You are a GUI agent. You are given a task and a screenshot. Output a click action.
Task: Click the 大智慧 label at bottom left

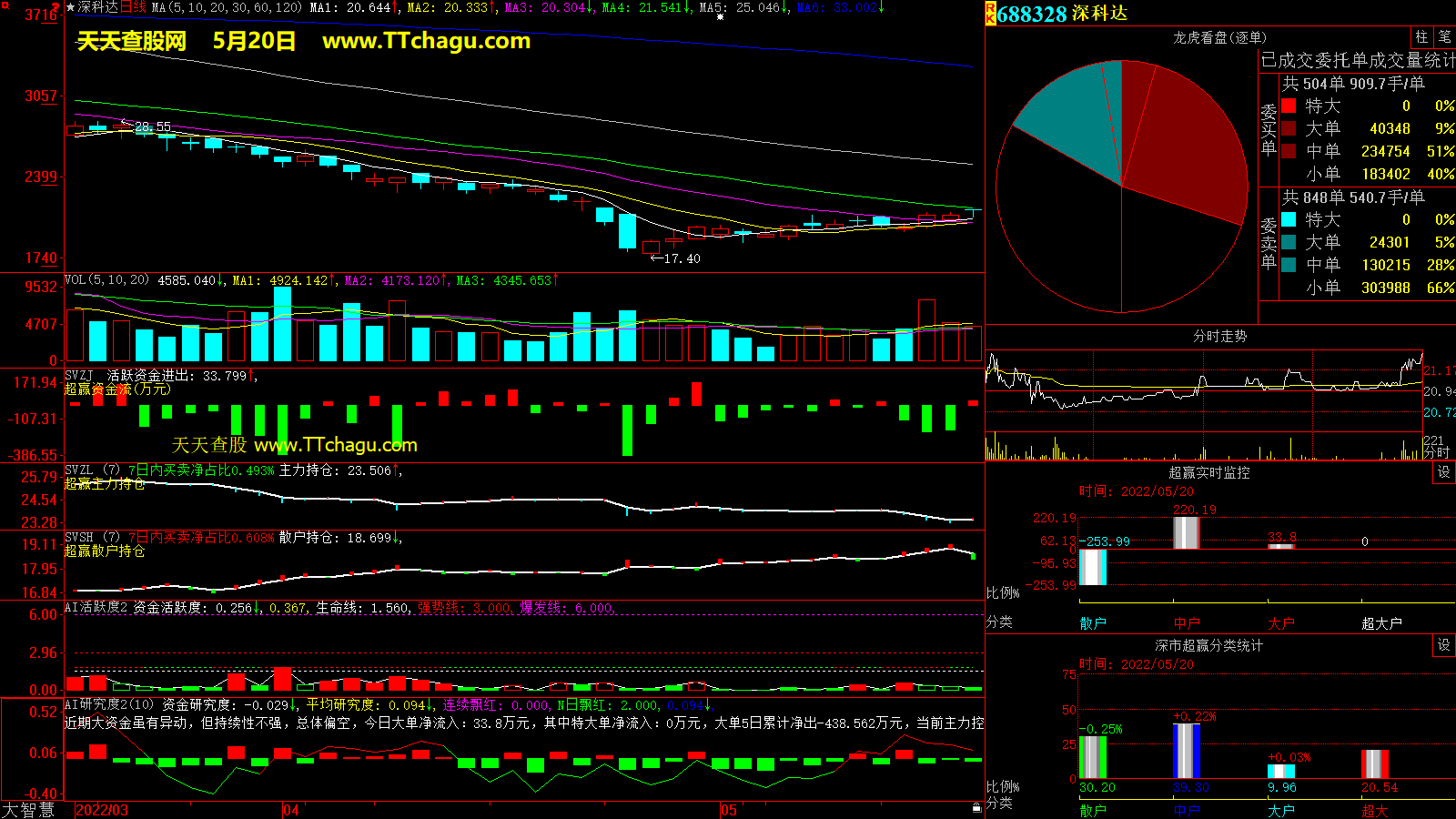point(28,810)
